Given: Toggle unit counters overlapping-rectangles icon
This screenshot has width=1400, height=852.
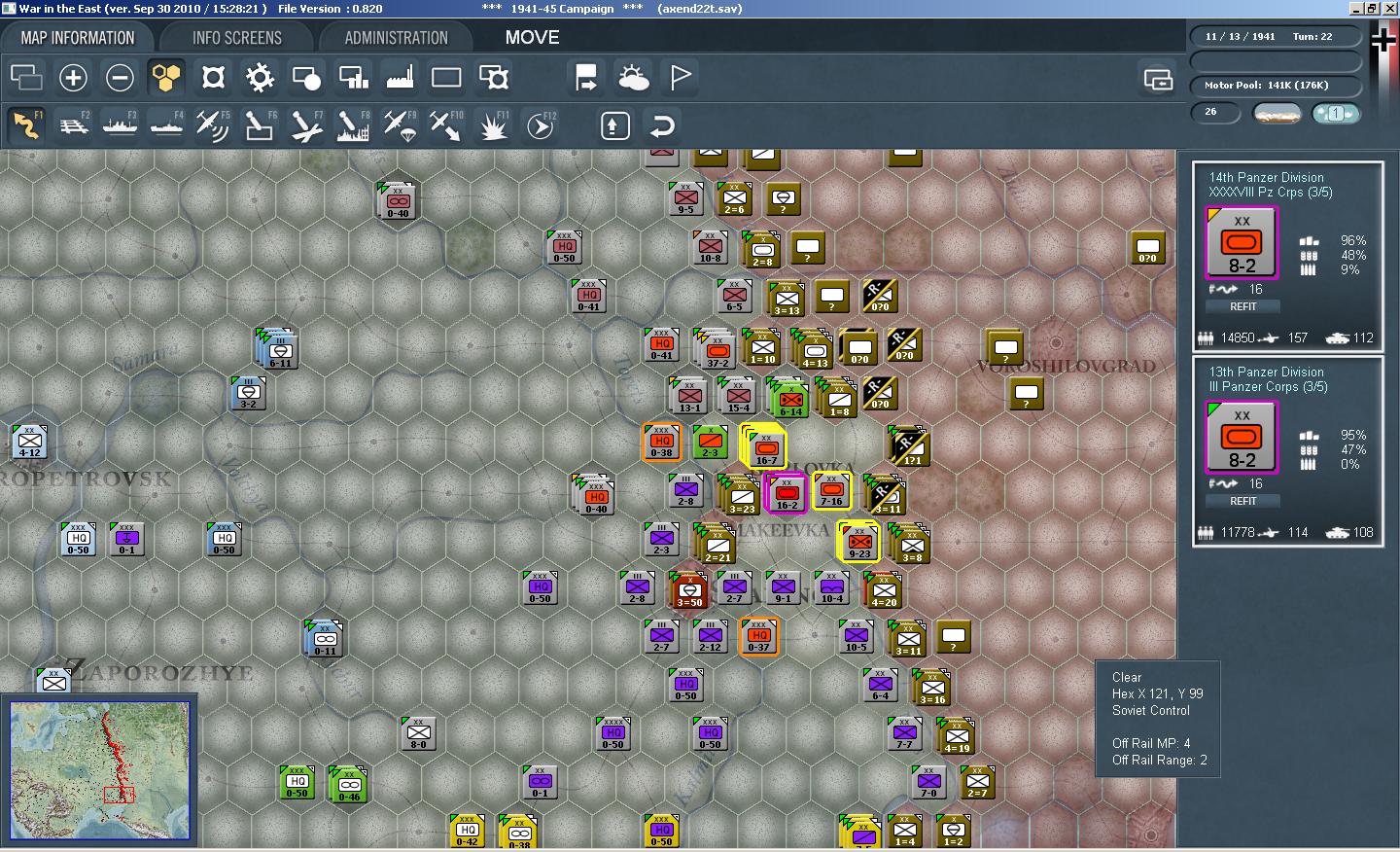Looking at the screenshot, I should click(x=26, y=78).
